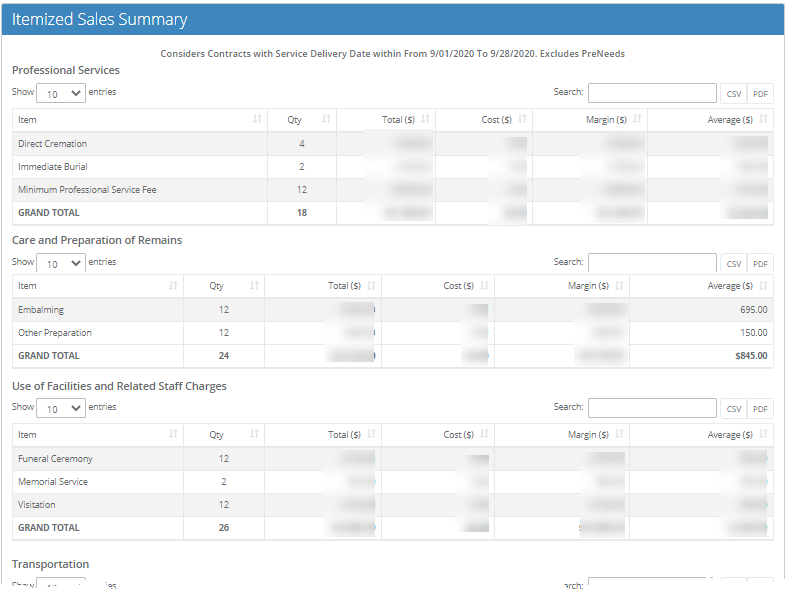
Task: Export Use of Facilities table as CSV
Action: 733,409
